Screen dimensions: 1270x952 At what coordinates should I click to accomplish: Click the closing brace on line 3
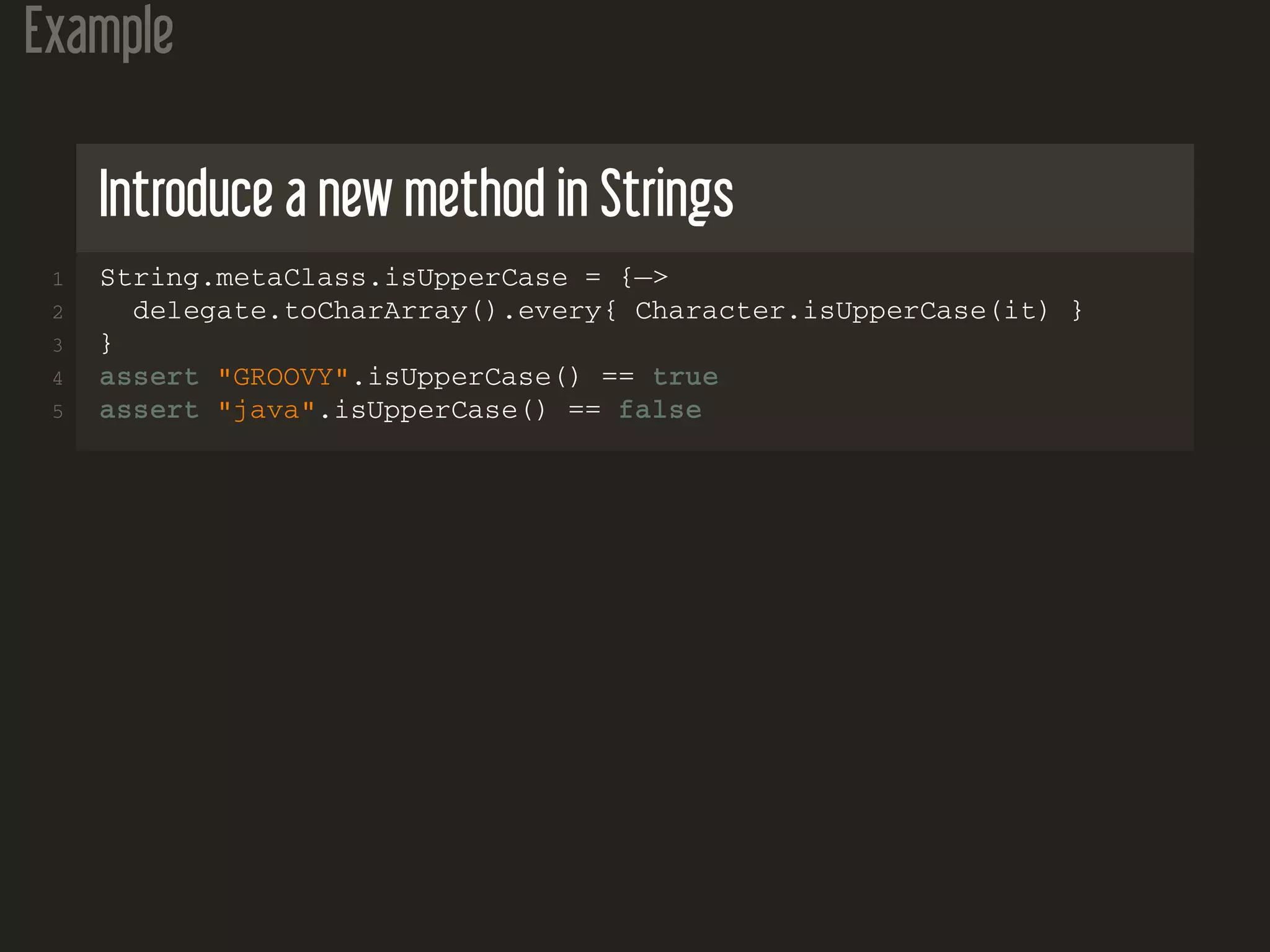point(106,343)
